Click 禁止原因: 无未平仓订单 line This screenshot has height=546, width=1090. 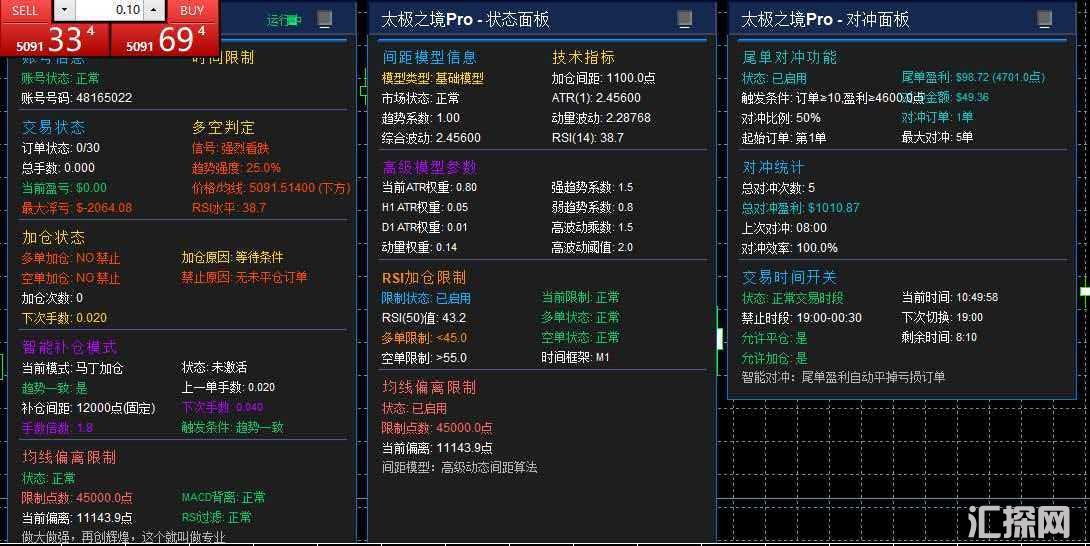244,277
